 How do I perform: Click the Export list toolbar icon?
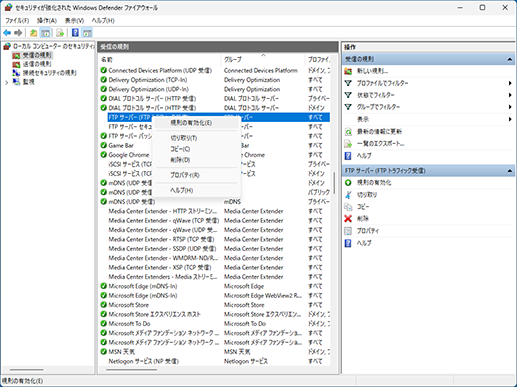[x=60, y=33]
